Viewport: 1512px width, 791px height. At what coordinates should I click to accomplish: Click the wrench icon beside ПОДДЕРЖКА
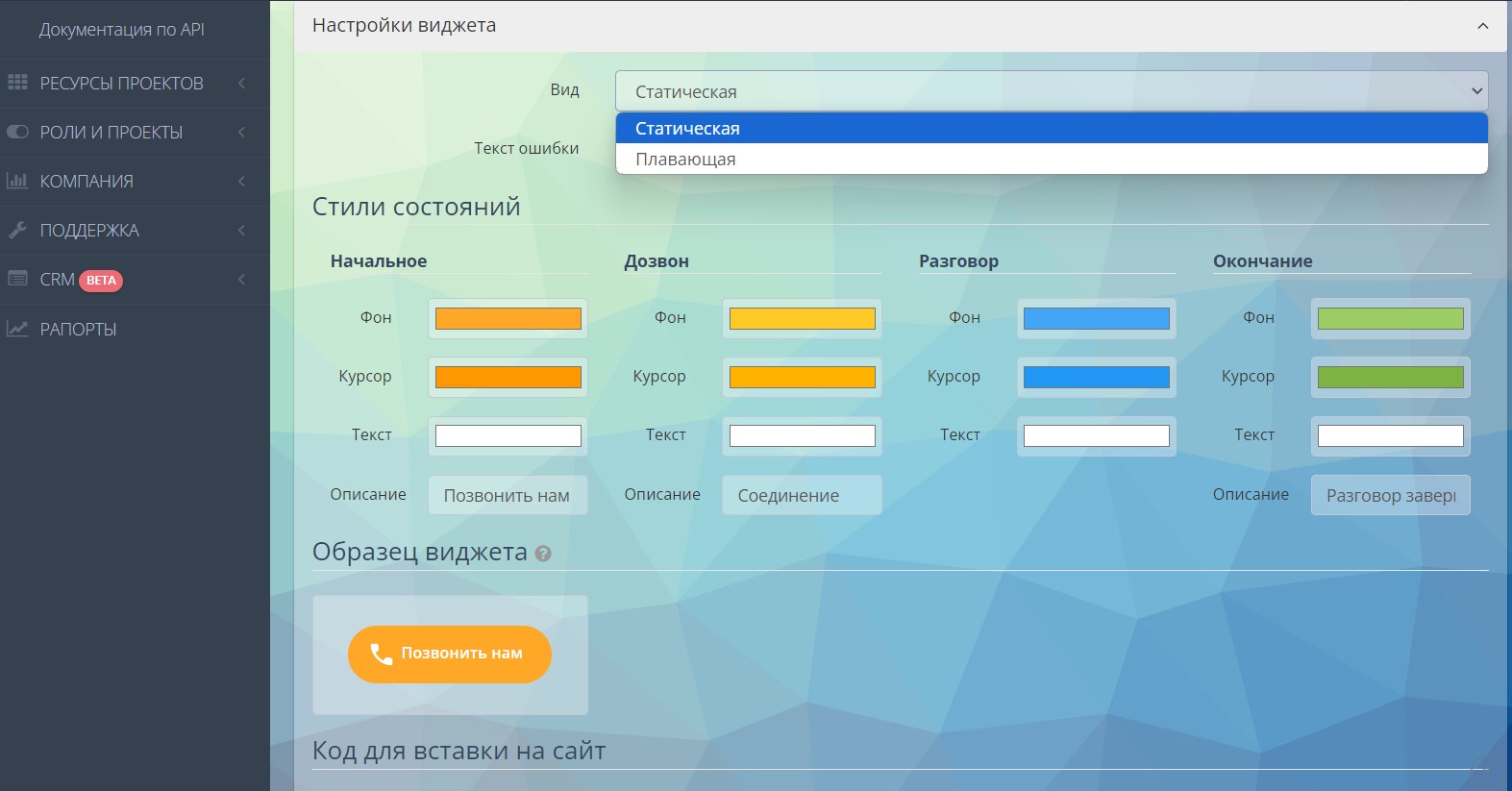(x=17, y=230)
